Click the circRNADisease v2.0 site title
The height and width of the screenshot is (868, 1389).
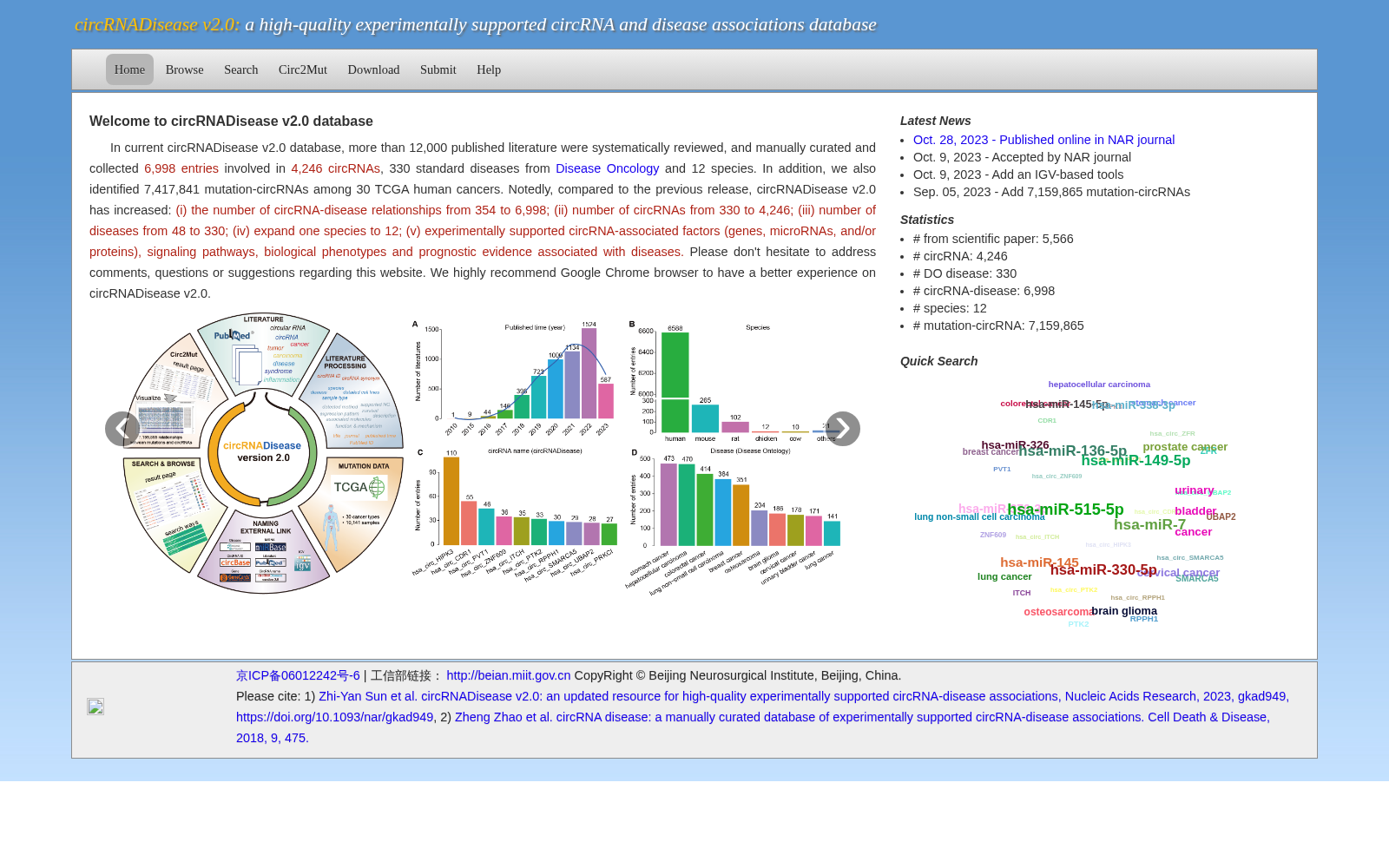coord(157,24)
